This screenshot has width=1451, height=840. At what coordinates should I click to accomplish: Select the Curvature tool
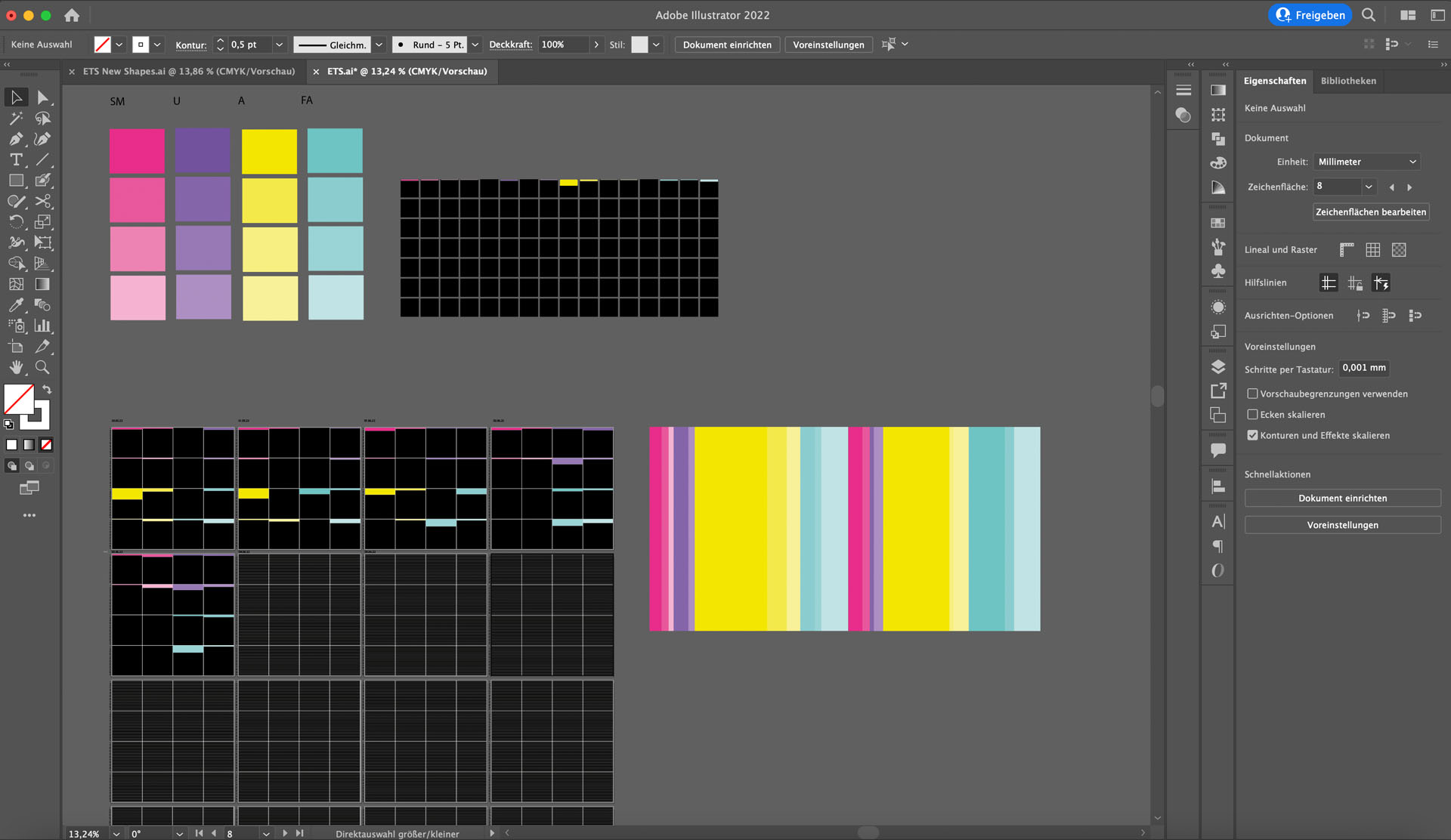coord(42,139)
